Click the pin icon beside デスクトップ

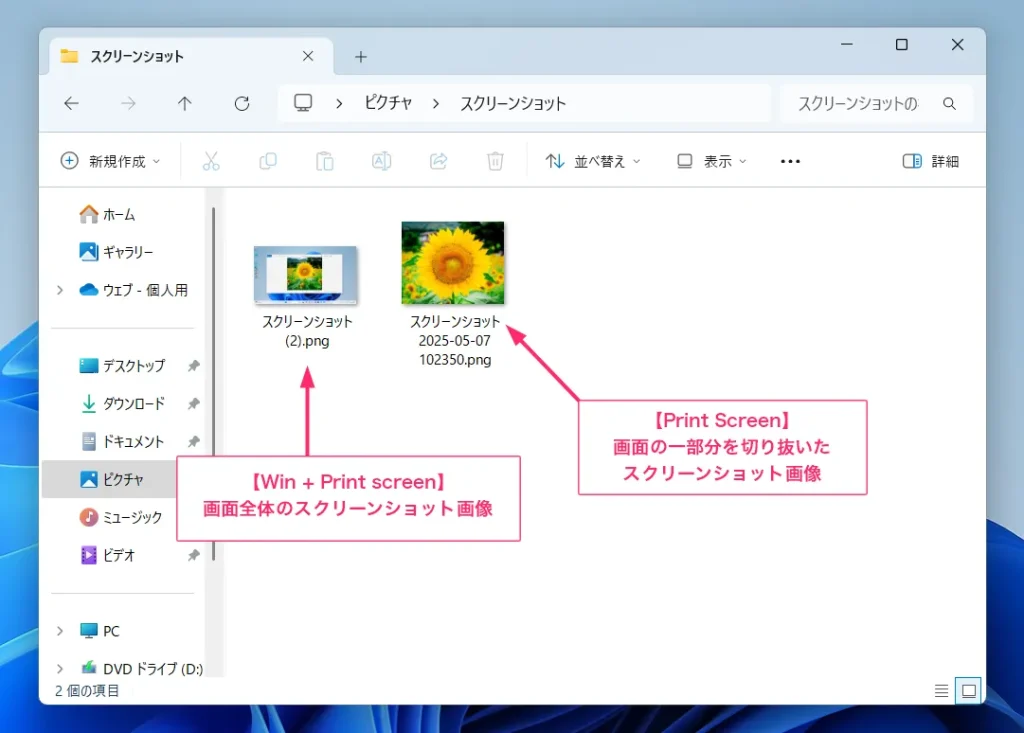click(x=193, y=365)
